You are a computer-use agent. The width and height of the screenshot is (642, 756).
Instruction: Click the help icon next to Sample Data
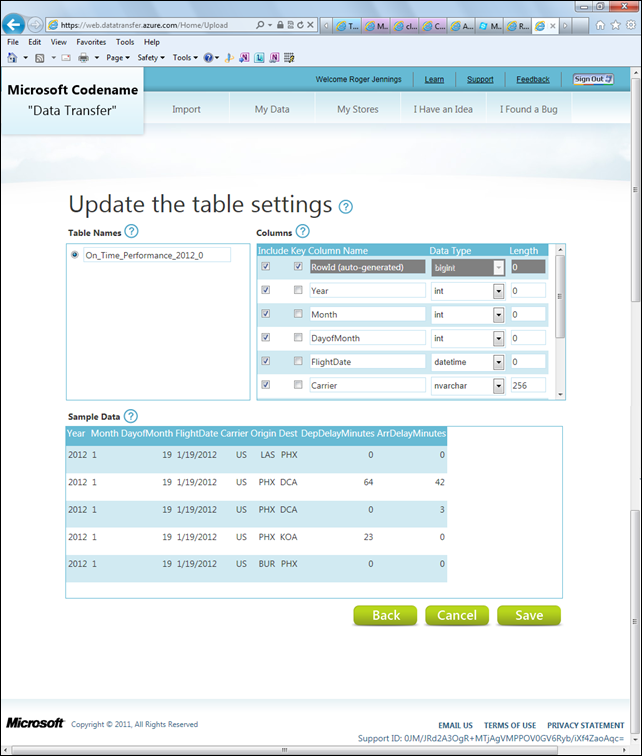pos(131,416)
